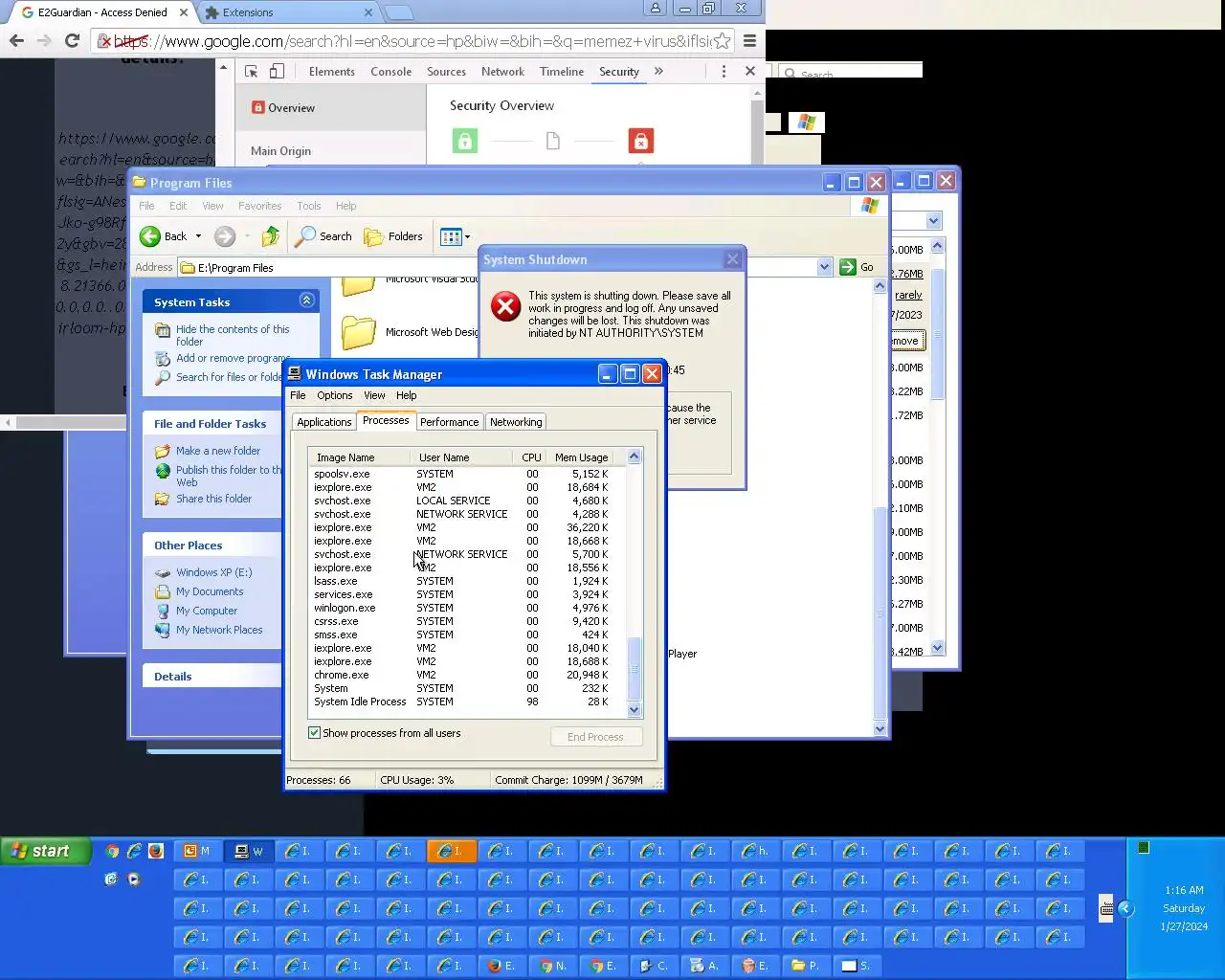The height and width of the screenshot is (980, 1225).
Task: Switch to the Networking tab in Task Manager
Action: pos(516,422)
